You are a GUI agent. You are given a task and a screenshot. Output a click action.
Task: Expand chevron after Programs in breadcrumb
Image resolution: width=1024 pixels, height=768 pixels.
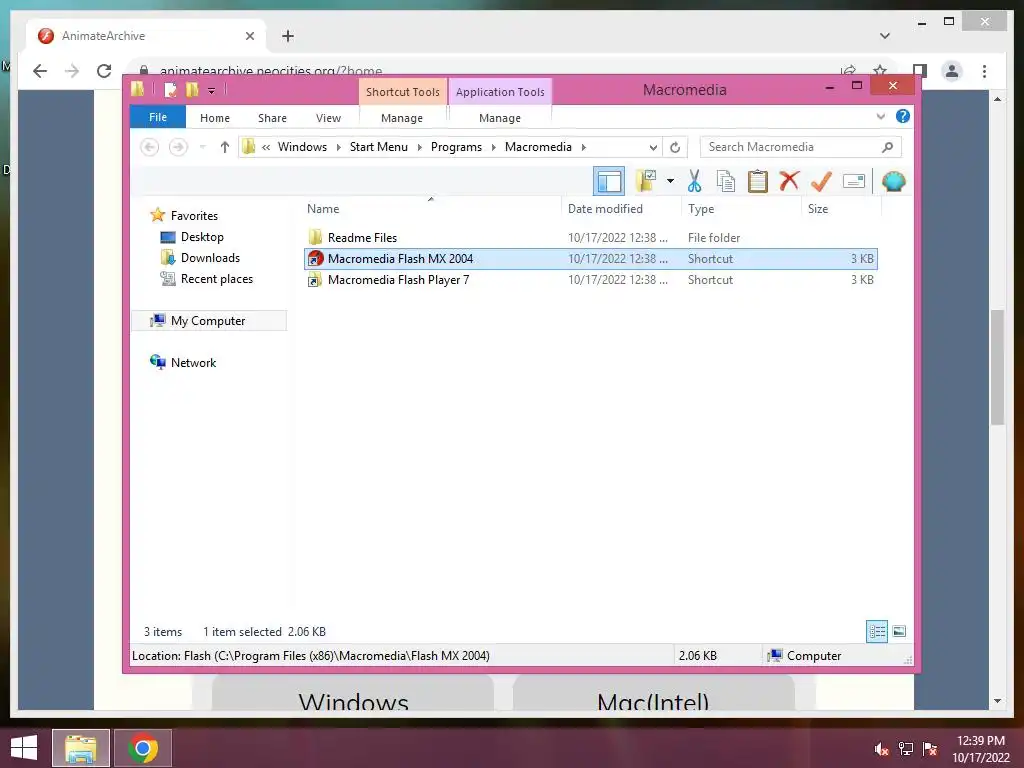494,147
